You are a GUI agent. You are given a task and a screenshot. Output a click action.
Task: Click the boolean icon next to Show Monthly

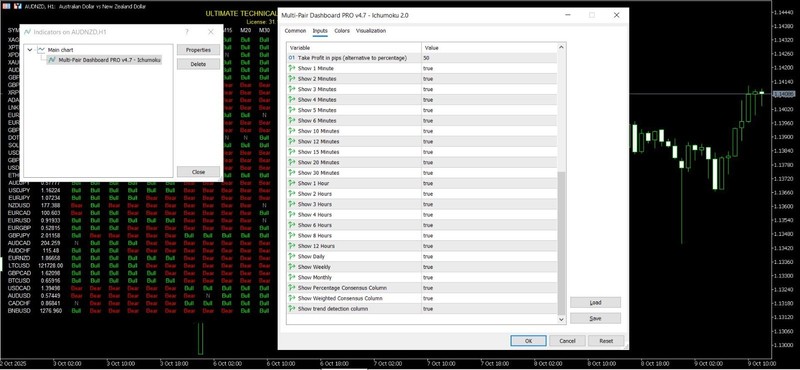(x=292, y=278)
